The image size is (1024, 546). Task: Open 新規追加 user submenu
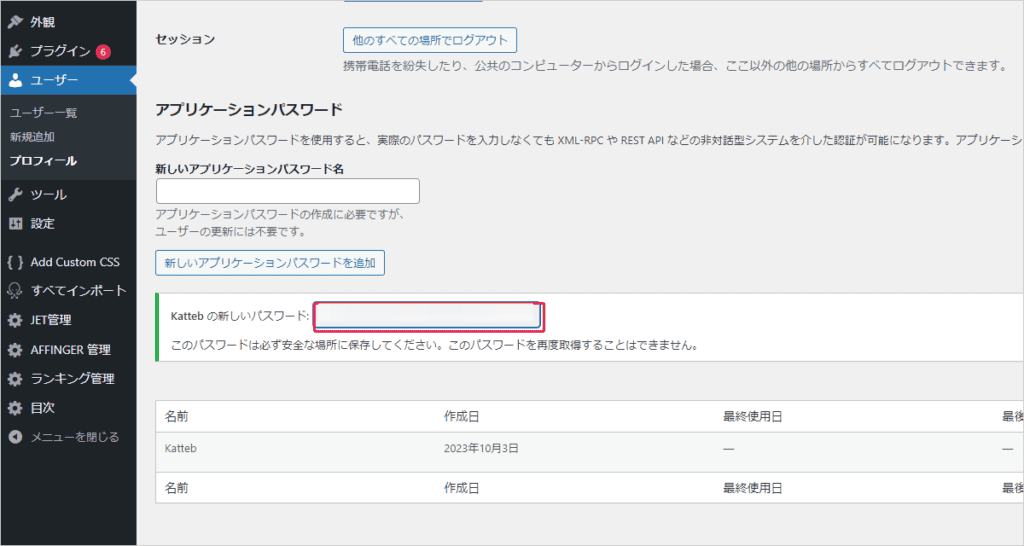click(x=32, y=136)
